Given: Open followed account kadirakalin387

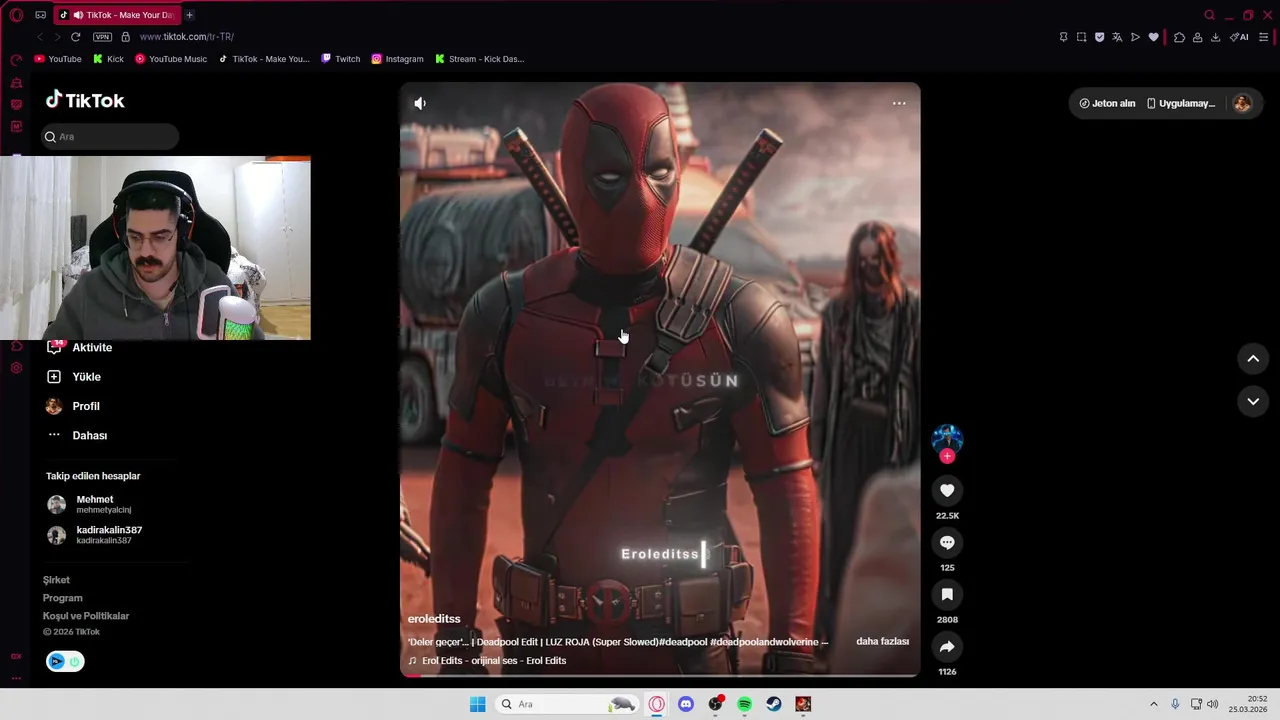Looking at the screenshot, I should pos(95,535).
